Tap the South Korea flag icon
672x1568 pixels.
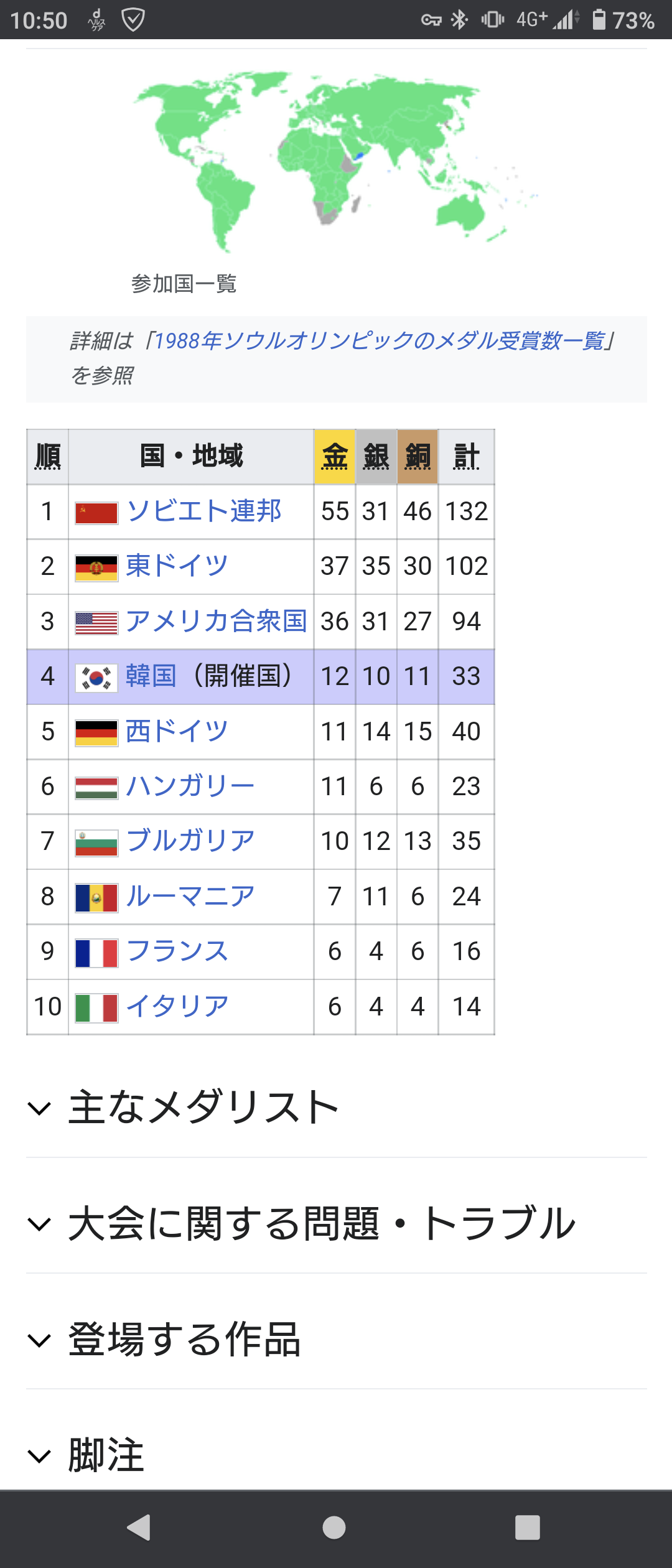(96, 678)
